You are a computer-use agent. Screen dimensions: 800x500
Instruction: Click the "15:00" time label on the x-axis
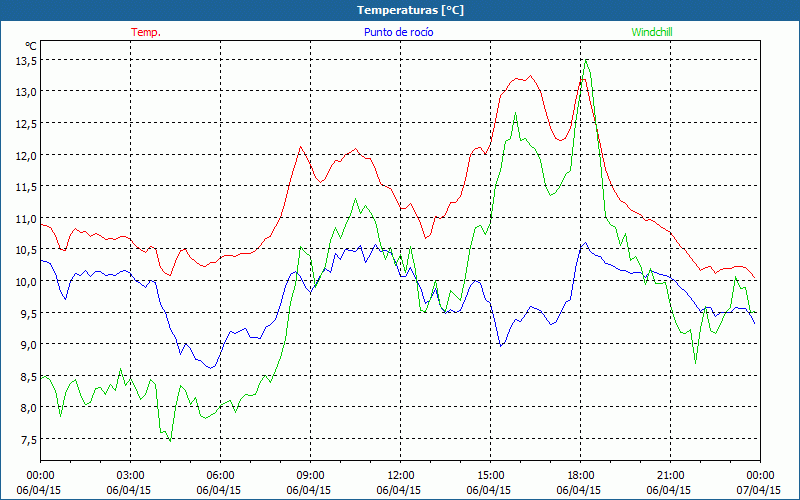491,475
